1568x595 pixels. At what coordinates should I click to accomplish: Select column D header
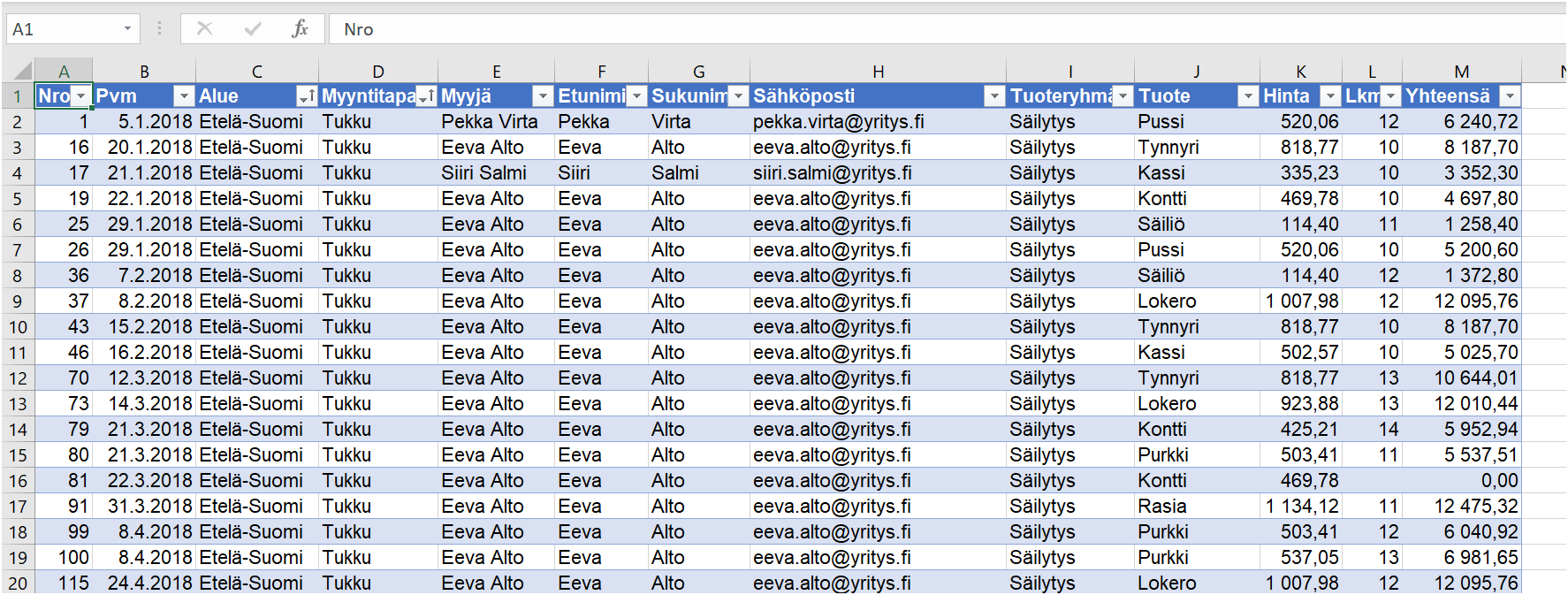coord(378,72)
